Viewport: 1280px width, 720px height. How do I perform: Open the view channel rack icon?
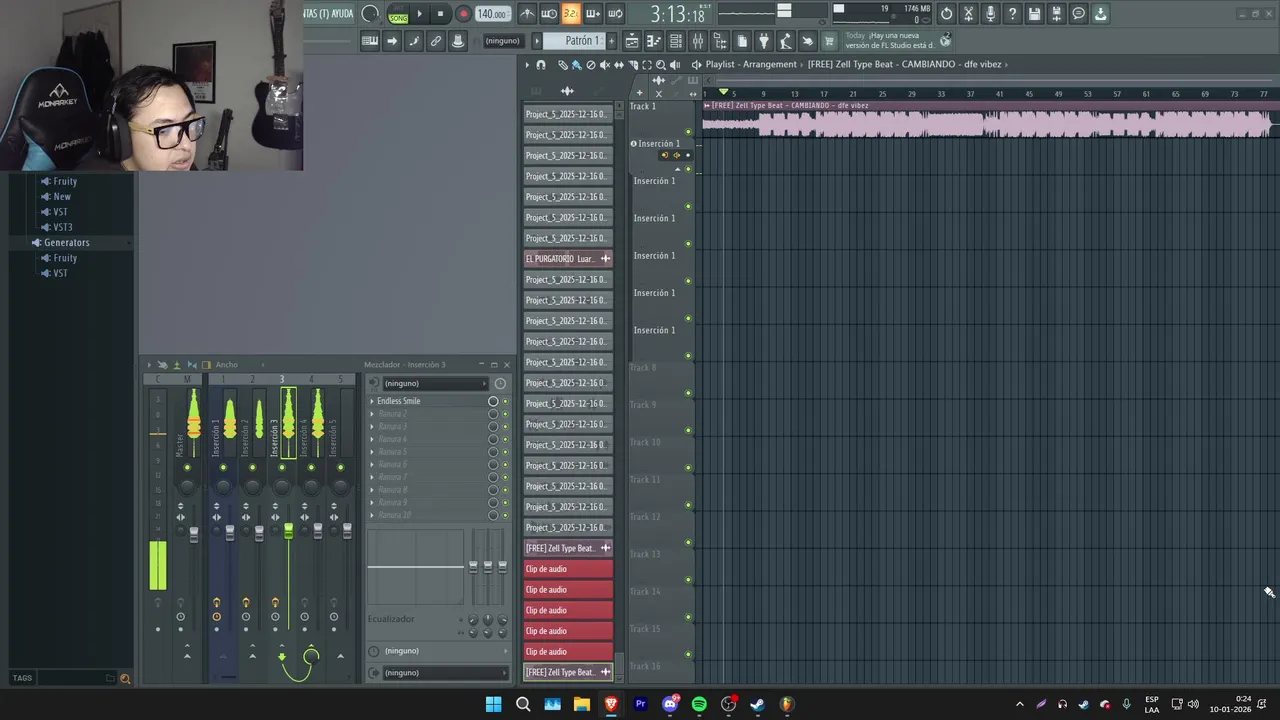[676, 41]
